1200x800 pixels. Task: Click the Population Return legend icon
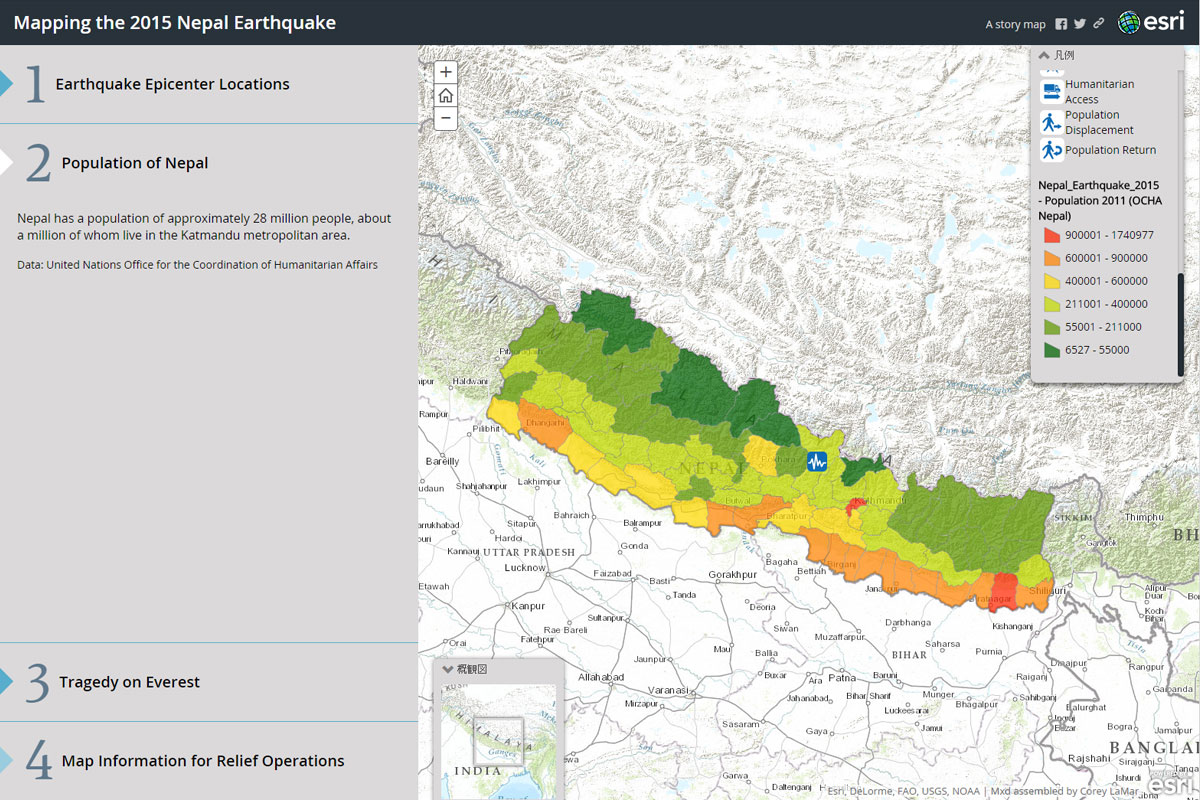pyautogui.click(x=1051, y=150)
